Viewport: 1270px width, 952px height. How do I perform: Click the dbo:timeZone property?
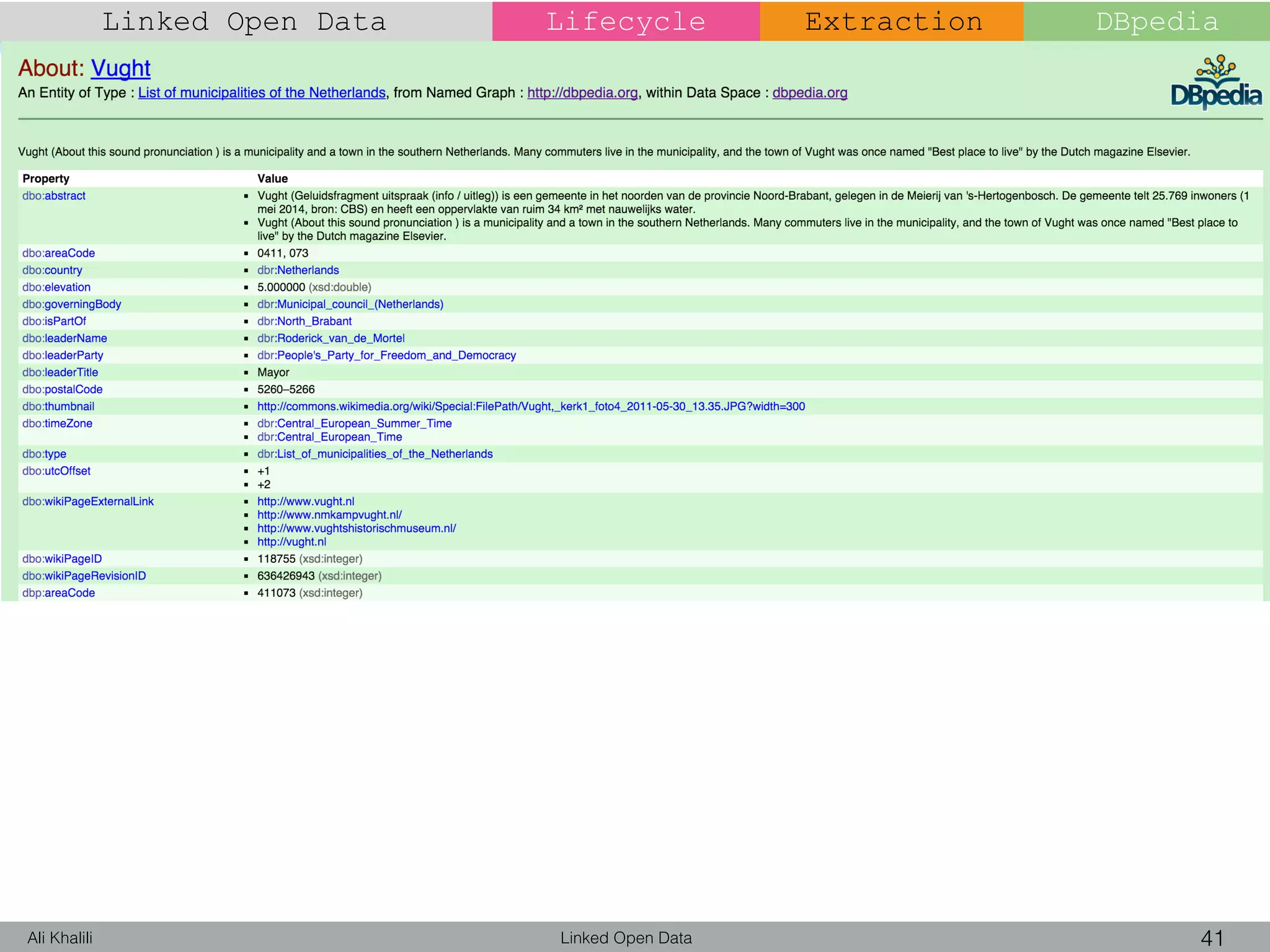(57, 424)
